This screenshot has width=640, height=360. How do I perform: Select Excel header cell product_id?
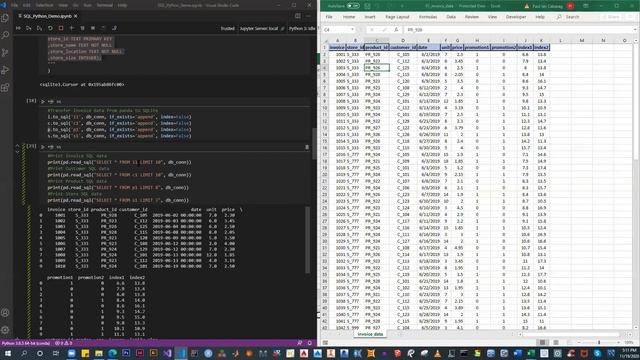click(376, 47)
